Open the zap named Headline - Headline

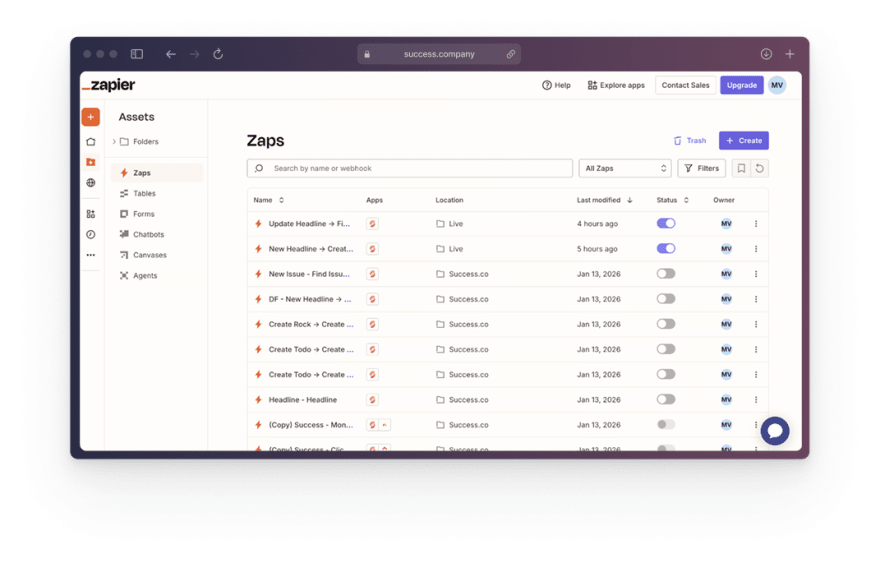(x=302, y=400)
